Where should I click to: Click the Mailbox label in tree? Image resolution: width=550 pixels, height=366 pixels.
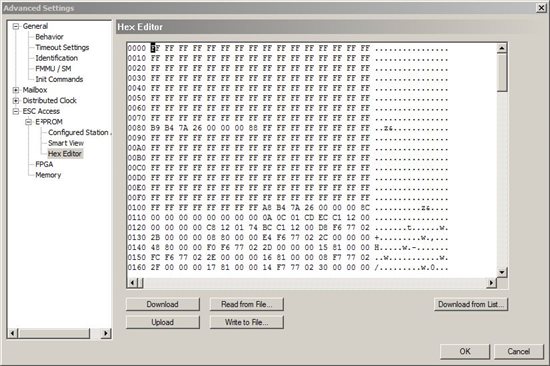[x=35, y=90]
